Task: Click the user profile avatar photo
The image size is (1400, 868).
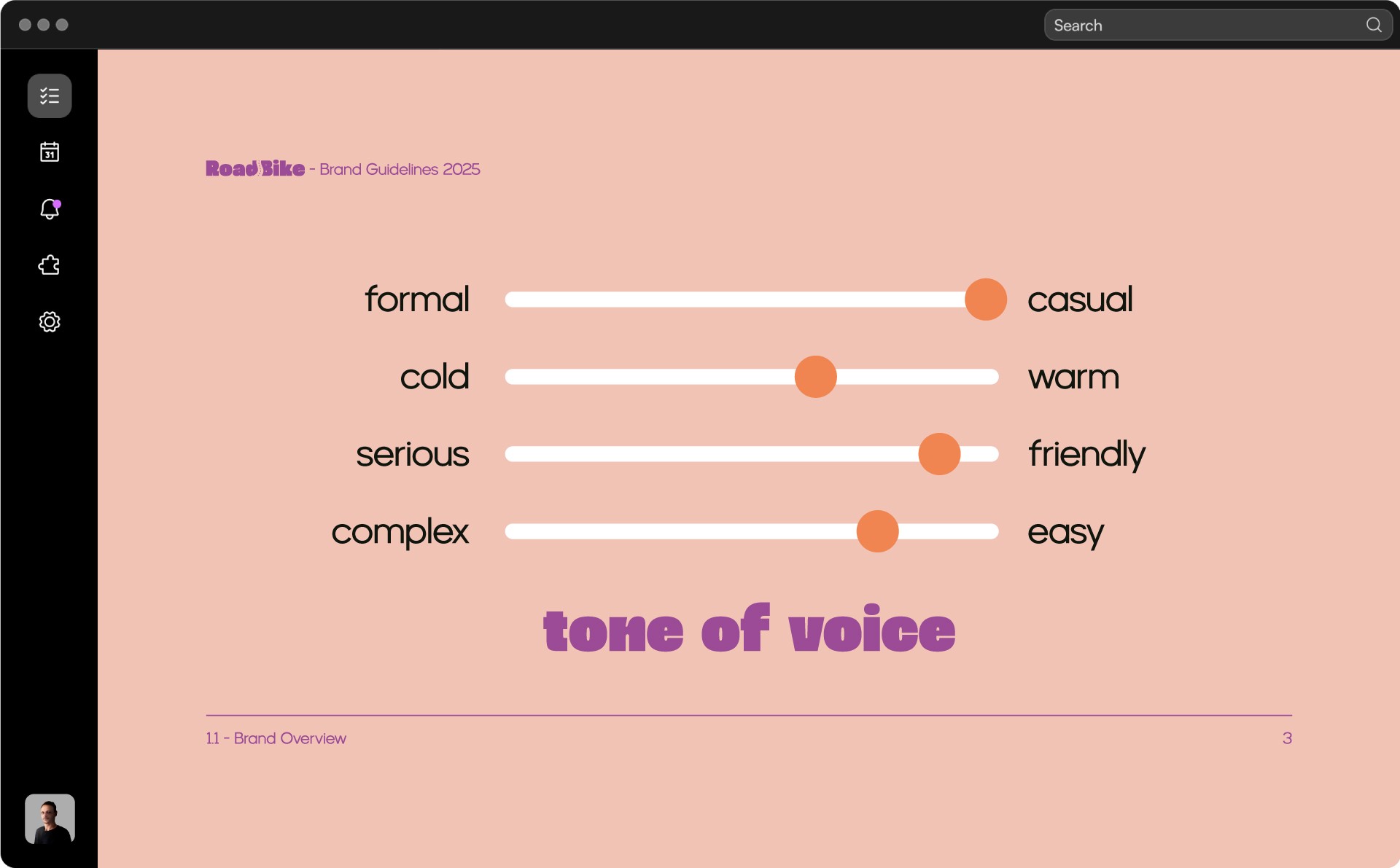Action: tap(50, 819)
